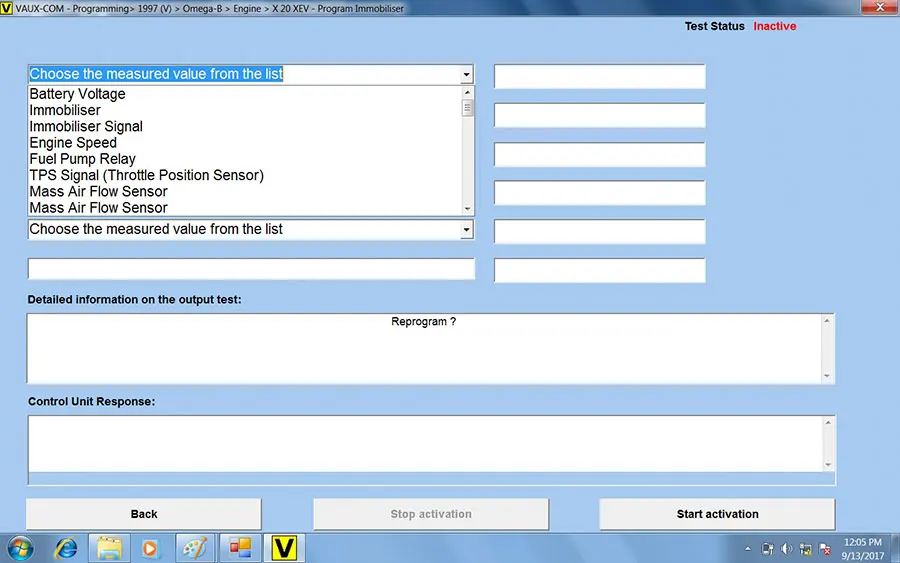Viewport: 900px width, 563px height.
Task: Click the VAUX-COM yellow V taskbar icon
Action: 284,549
